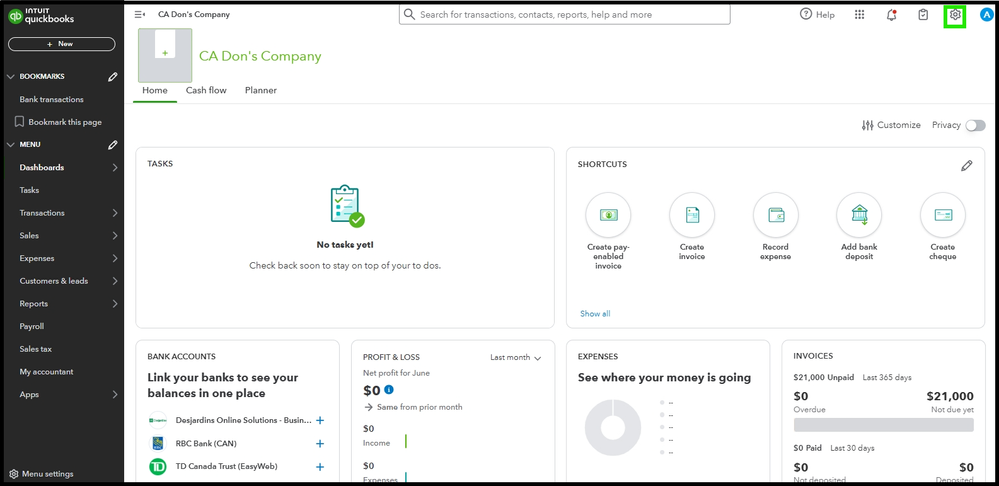
Task: Click the search transactions input field
Action: click(x=565, y=15)
